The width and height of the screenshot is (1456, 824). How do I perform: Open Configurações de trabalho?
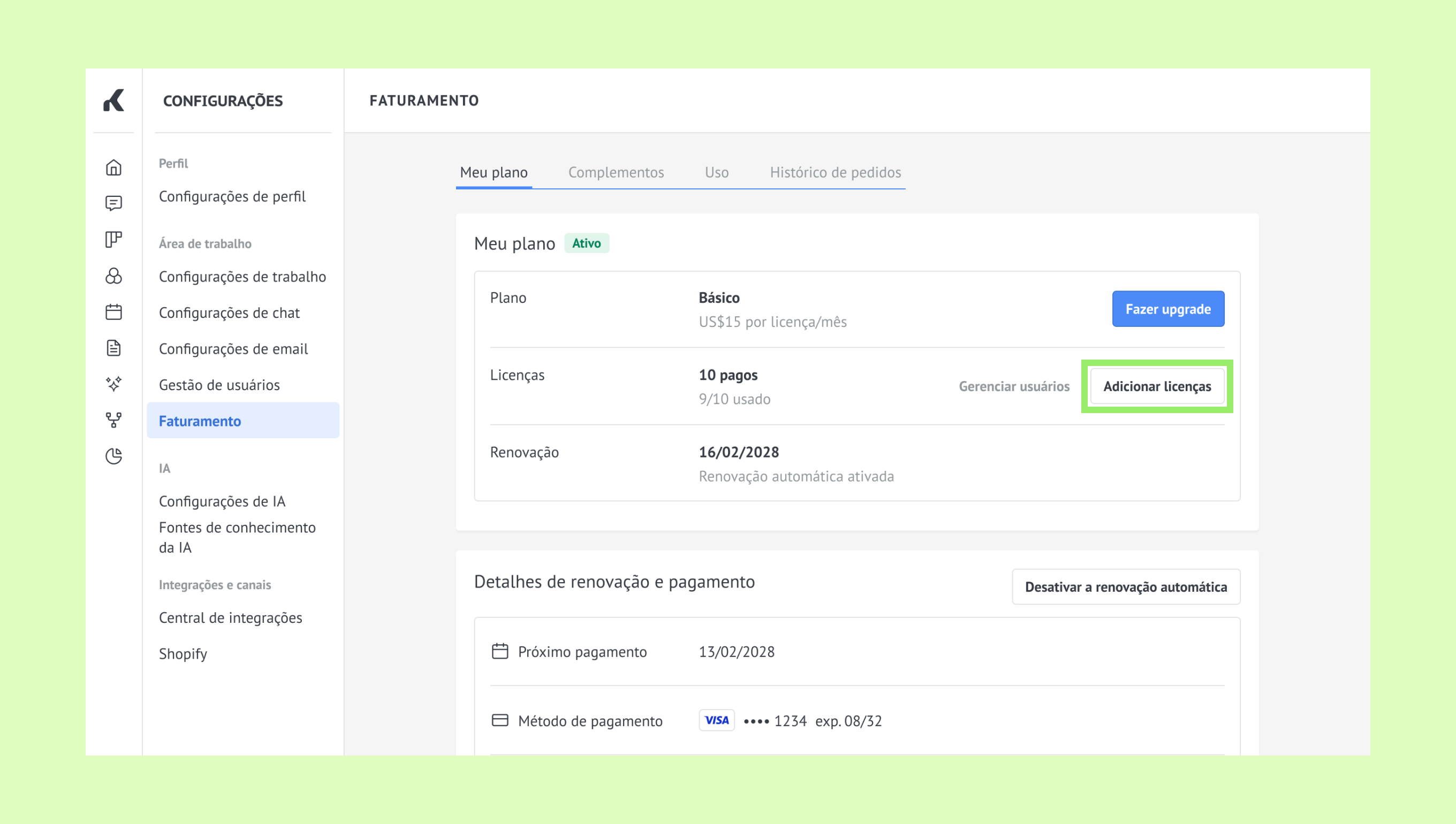[x=242, y=277]
